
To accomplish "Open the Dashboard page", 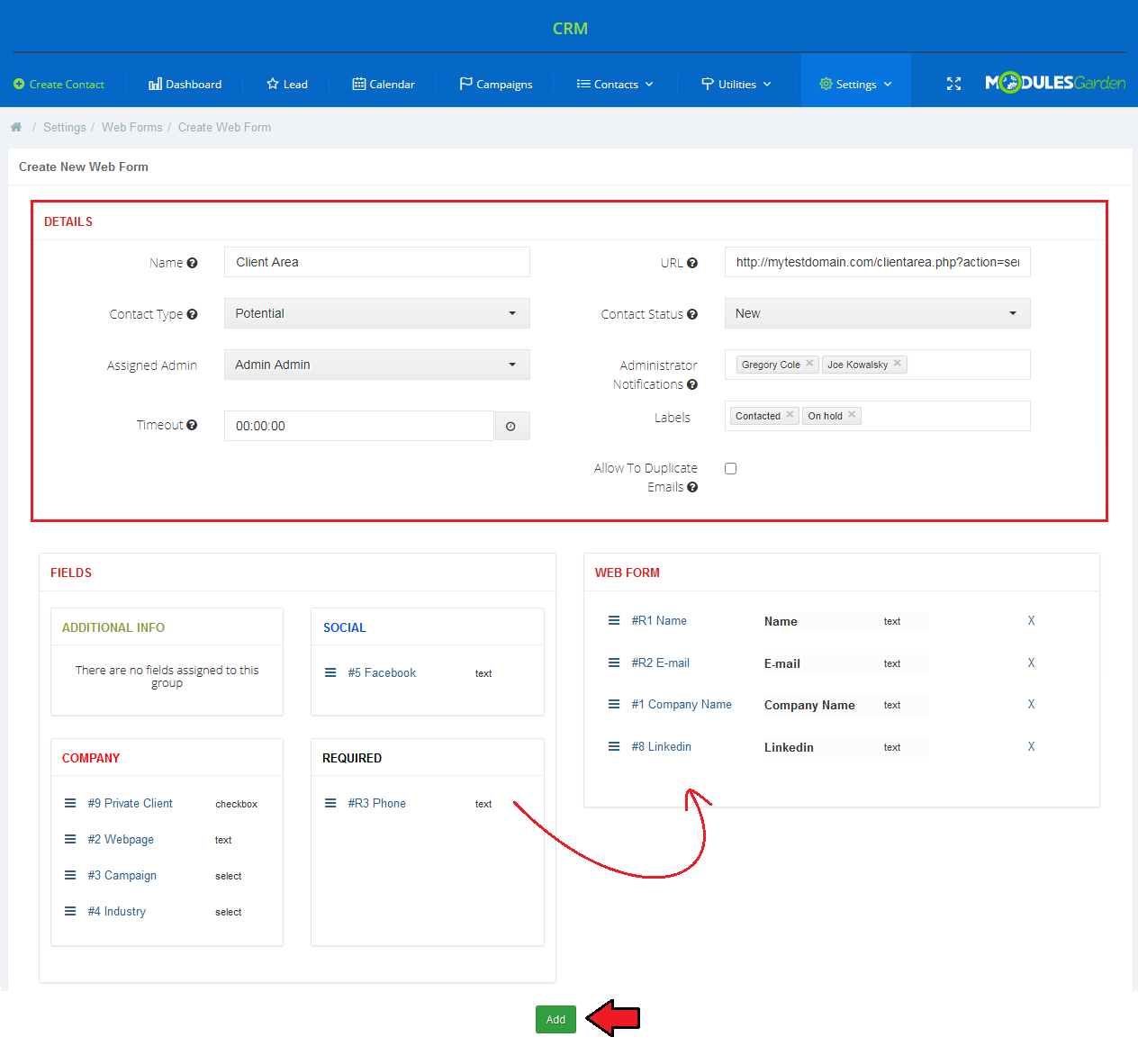I will pos(185,84).
